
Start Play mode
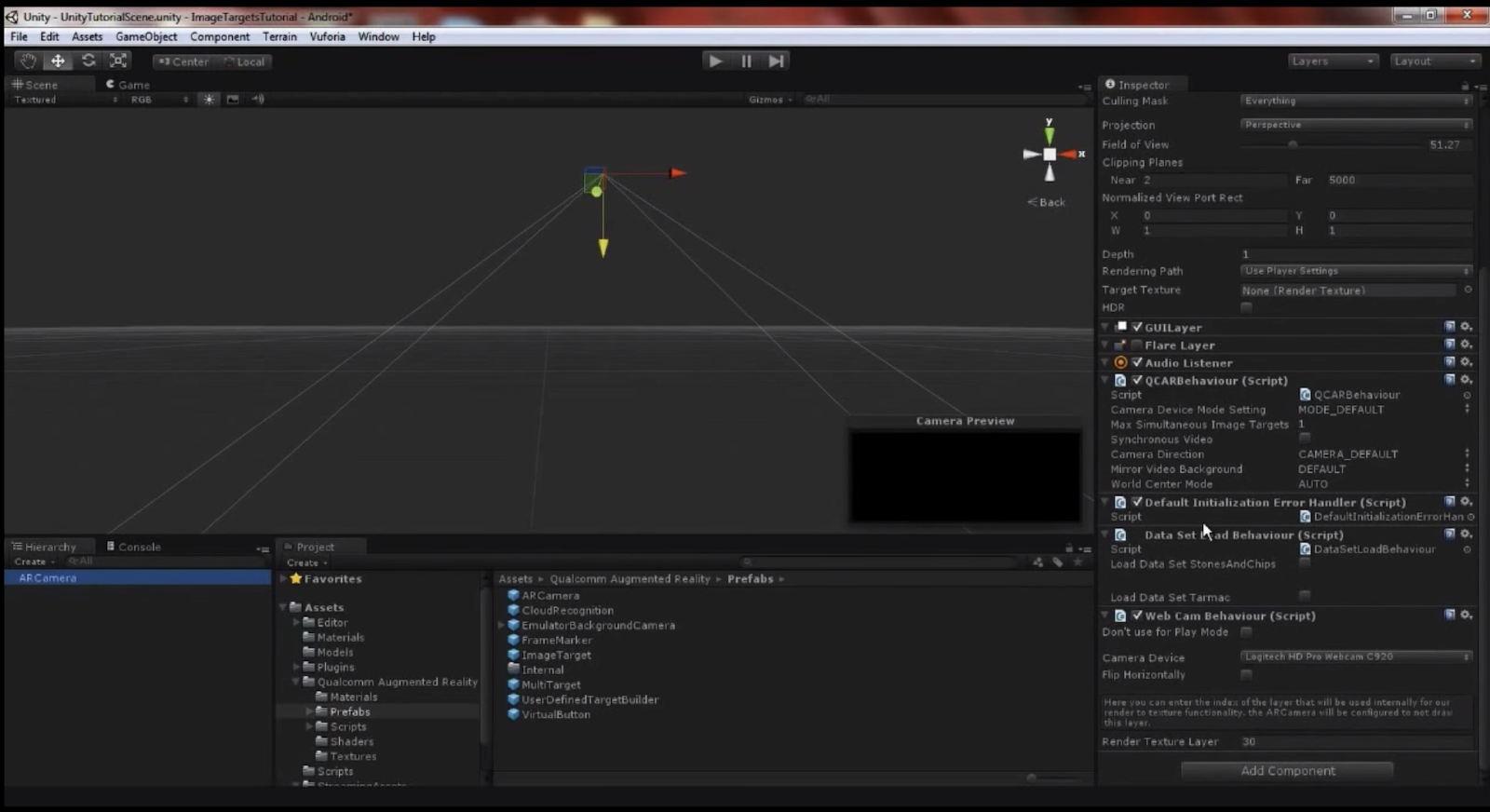715,61
